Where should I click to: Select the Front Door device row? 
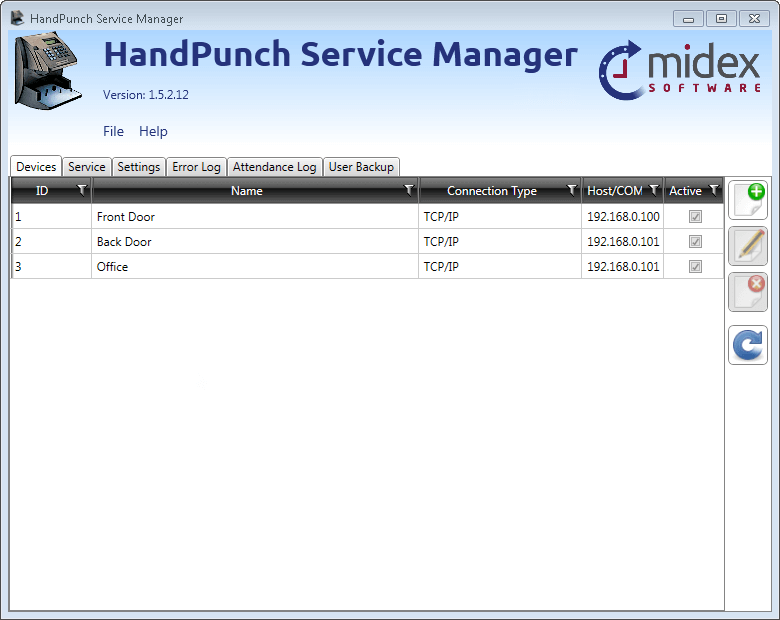[x=250, y=217]
